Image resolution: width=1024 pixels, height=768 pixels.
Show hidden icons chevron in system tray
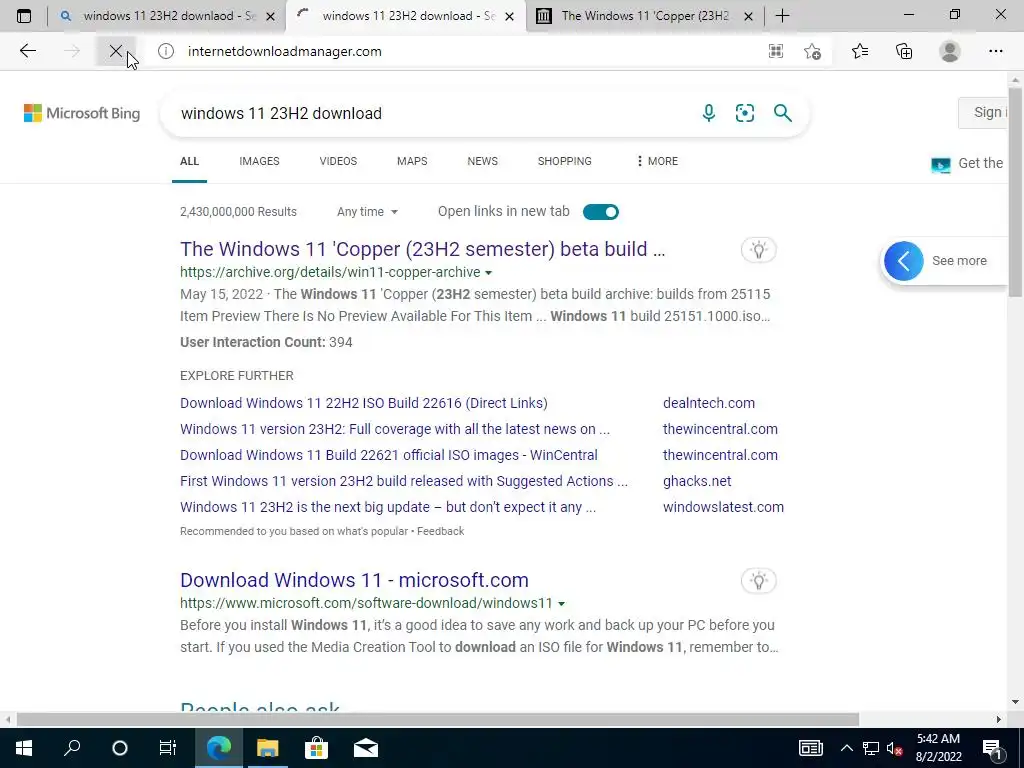pos(846,748)
